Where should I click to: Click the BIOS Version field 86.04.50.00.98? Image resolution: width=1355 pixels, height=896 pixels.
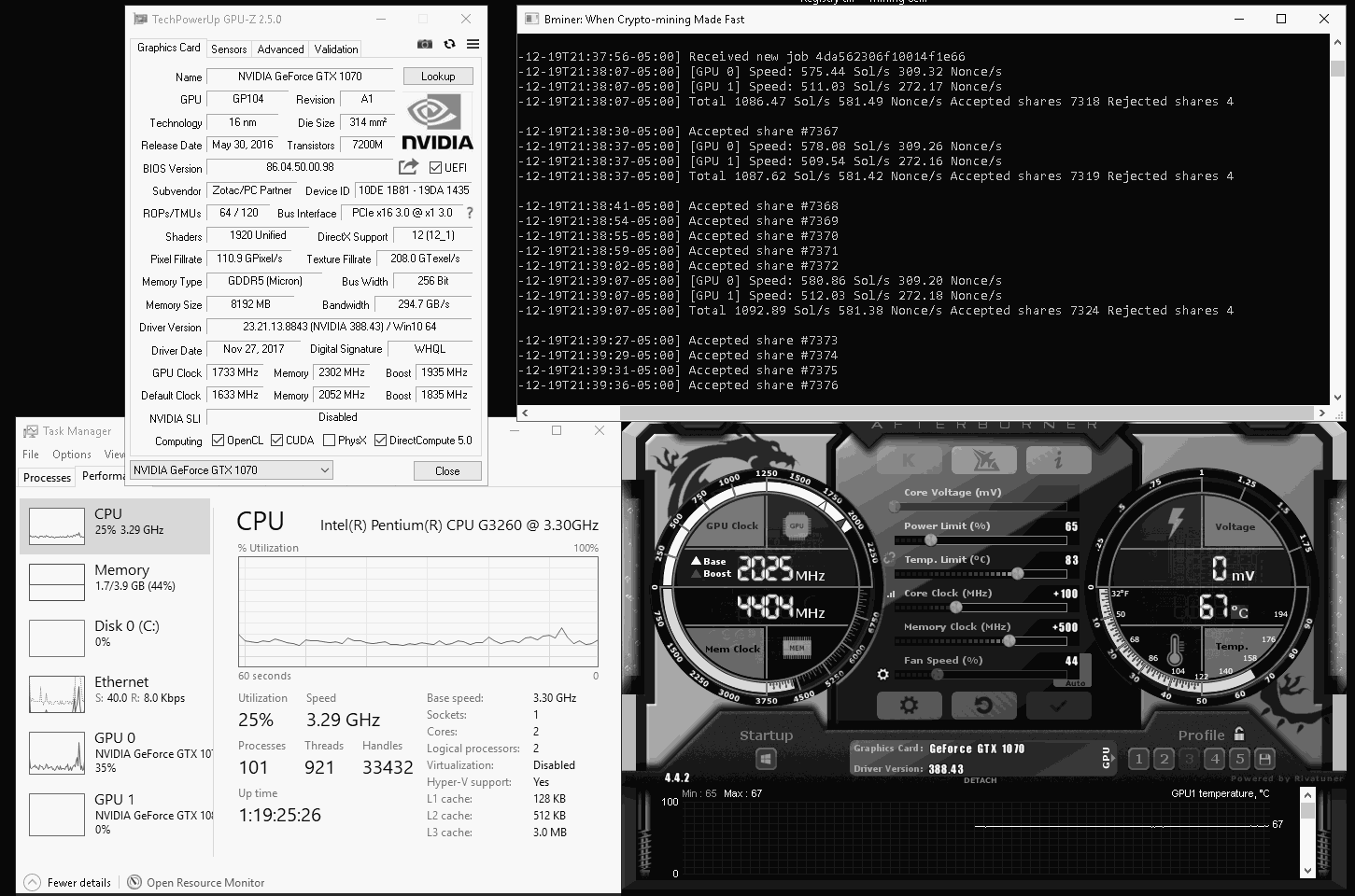tap(300, 167)
